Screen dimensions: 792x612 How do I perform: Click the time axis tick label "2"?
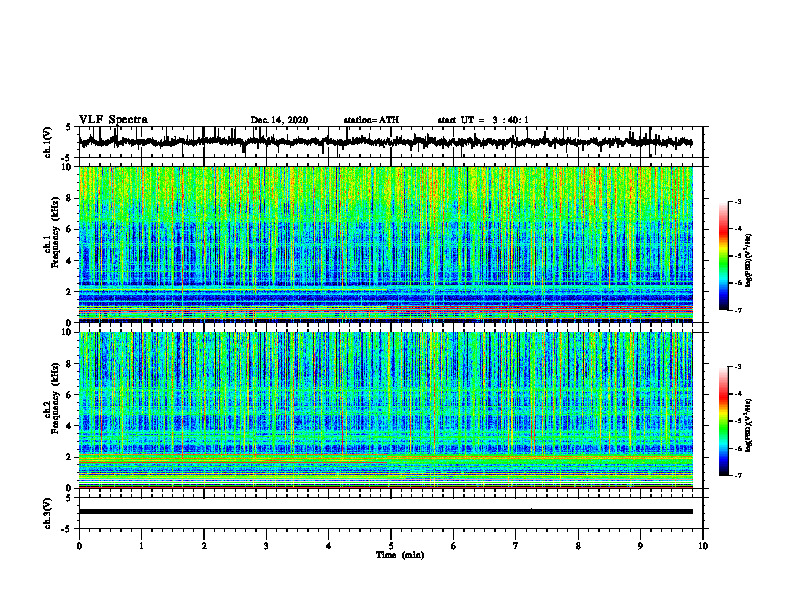click(x=204, y=546)
